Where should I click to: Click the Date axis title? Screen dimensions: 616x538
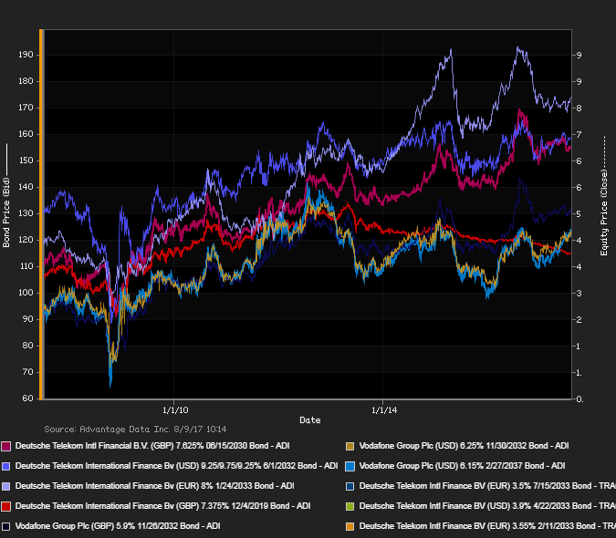click(x=310, y=420)
